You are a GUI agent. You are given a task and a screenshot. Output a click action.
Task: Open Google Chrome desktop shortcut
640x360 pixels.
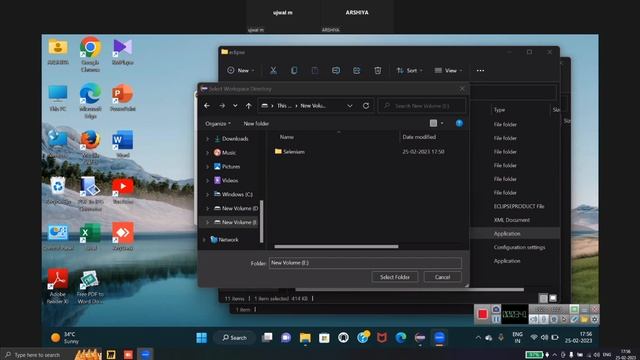pos(90,54)
